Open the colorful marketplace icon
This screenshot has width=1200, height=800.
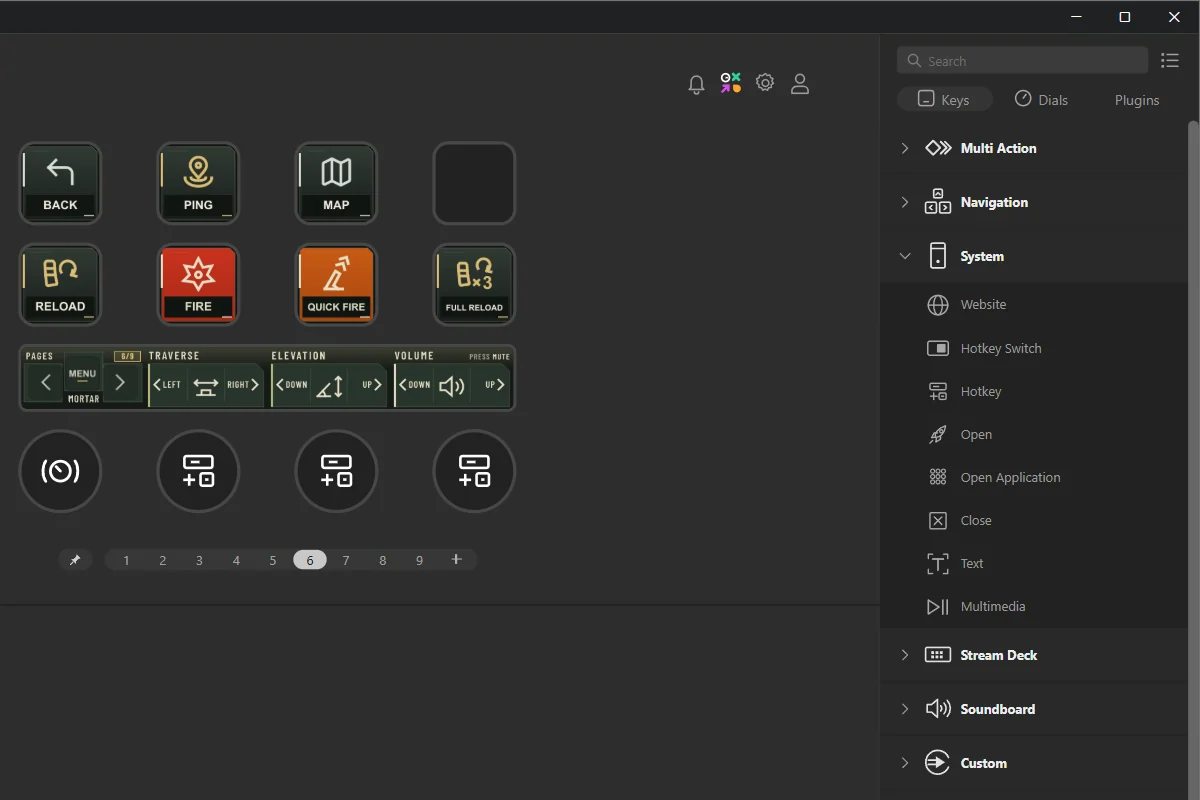tap(731, 83)
